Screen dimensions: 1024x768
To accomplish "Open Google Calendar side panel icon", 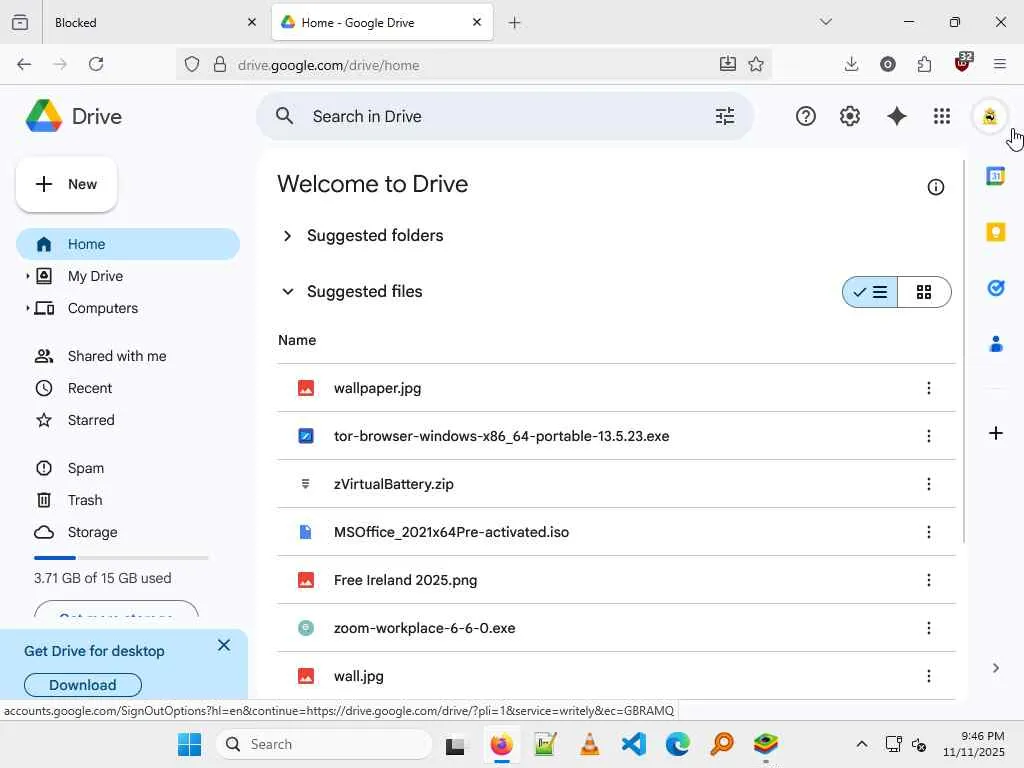I will click(x=995, y=176).
